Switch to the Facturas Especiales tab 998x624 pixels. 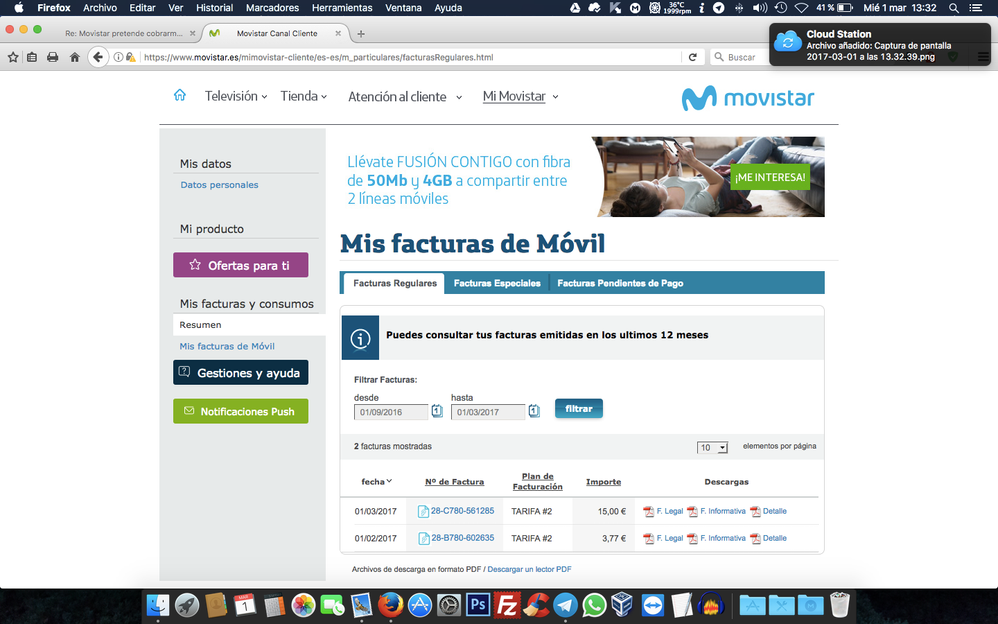(x=497, y=283)
